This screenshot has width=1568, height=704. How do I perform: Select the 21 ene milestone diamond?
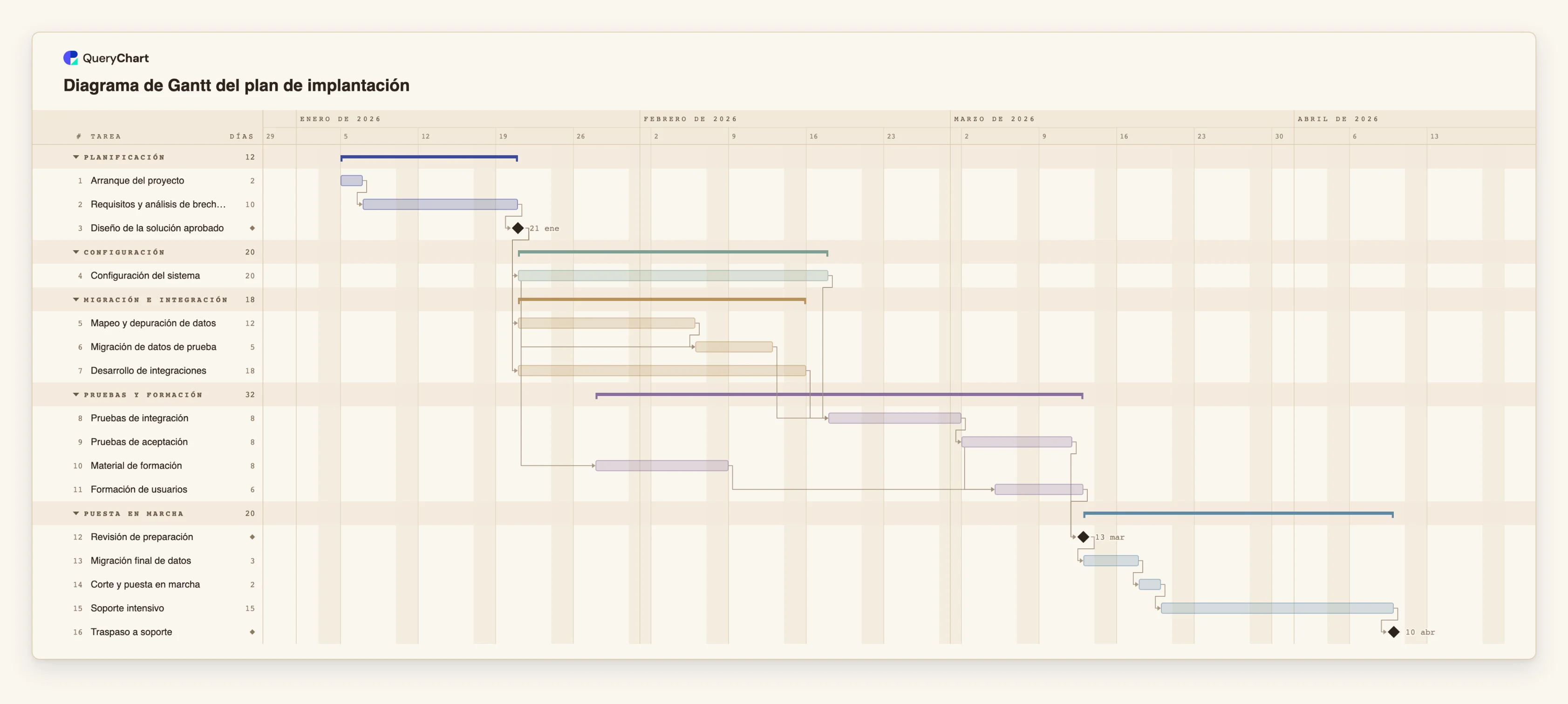518,228
